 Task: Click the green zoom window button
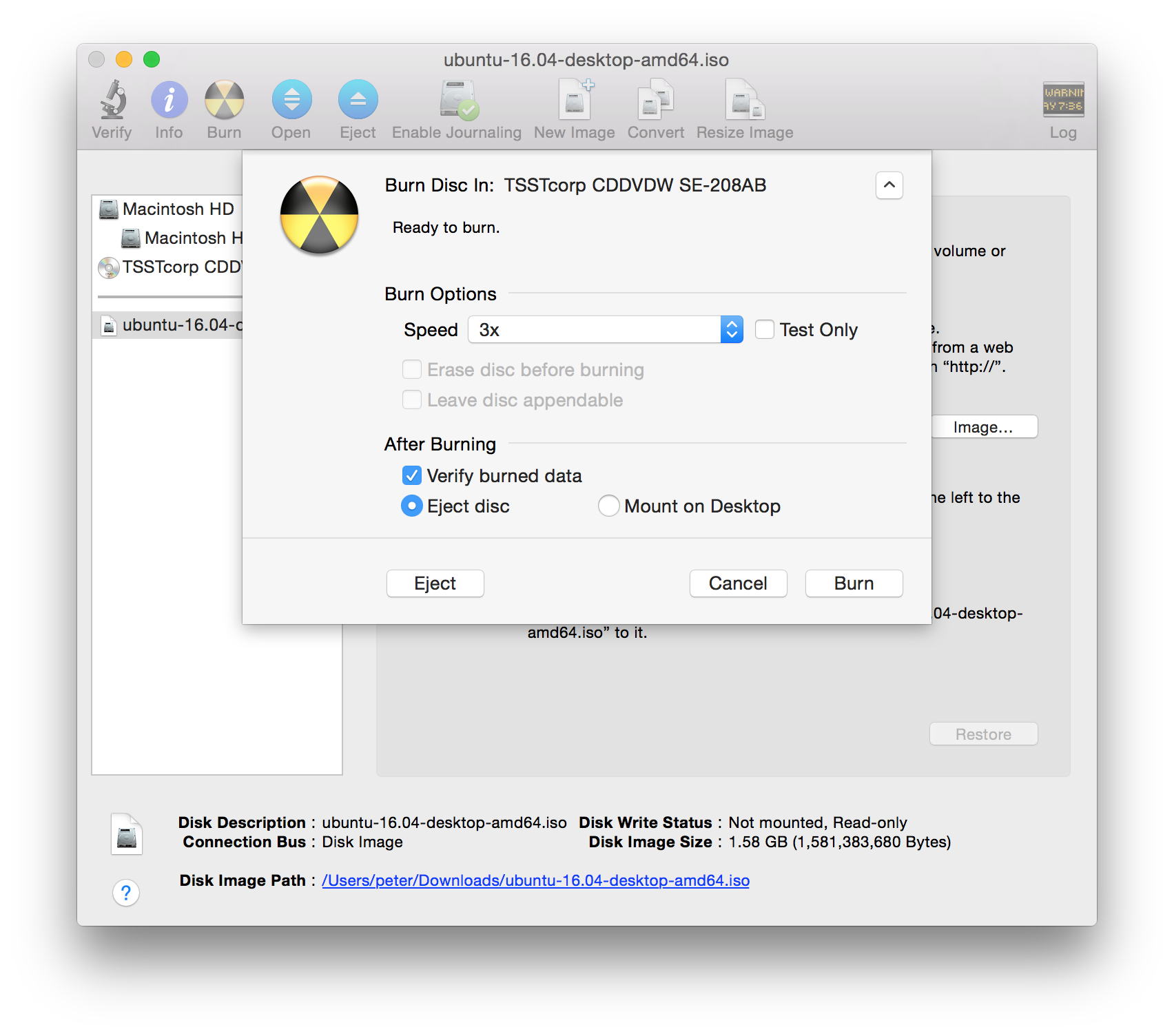[152, 59]
